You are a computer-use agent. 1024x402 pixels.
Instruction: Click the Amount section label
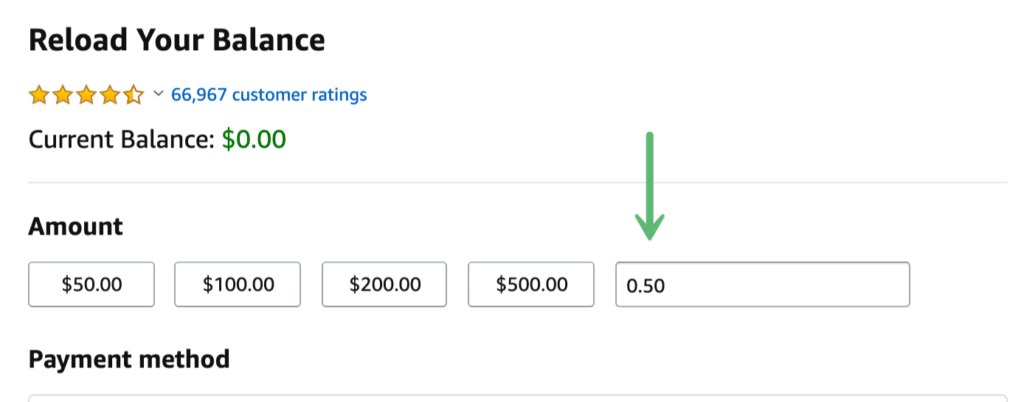(x=76, y=226)
